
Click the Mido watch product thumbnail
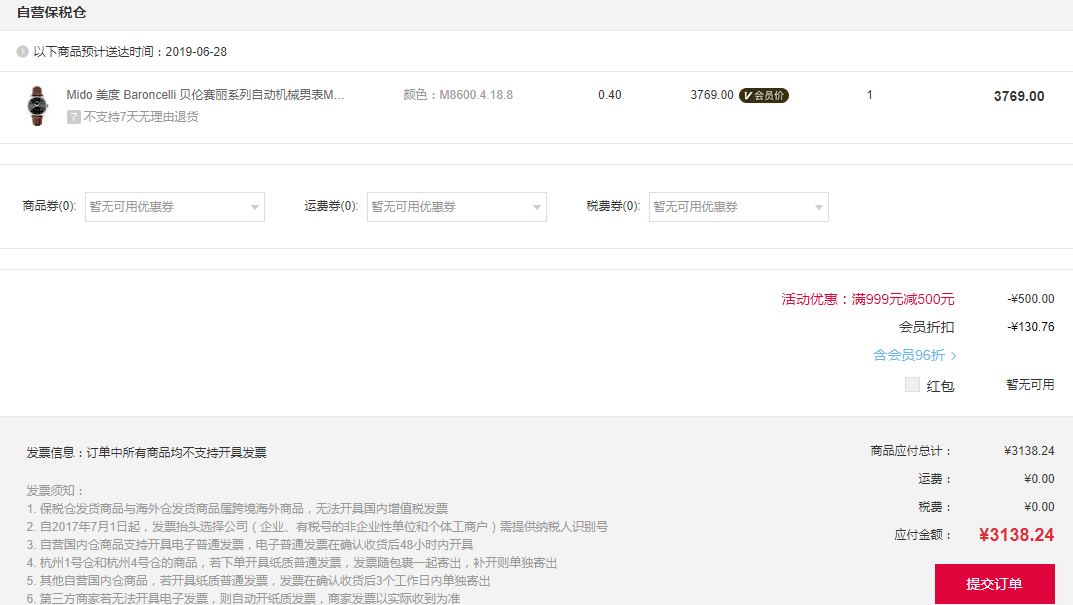[37, 105]
